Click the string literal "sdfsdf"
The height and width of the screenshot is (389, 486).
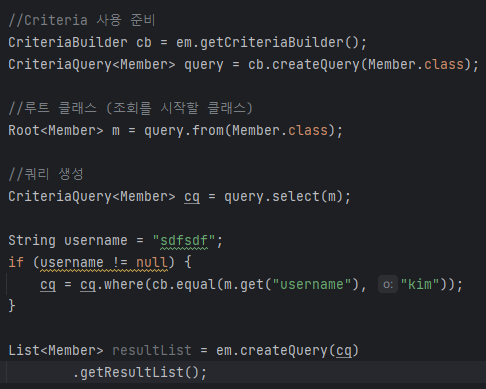click(184, 241)
